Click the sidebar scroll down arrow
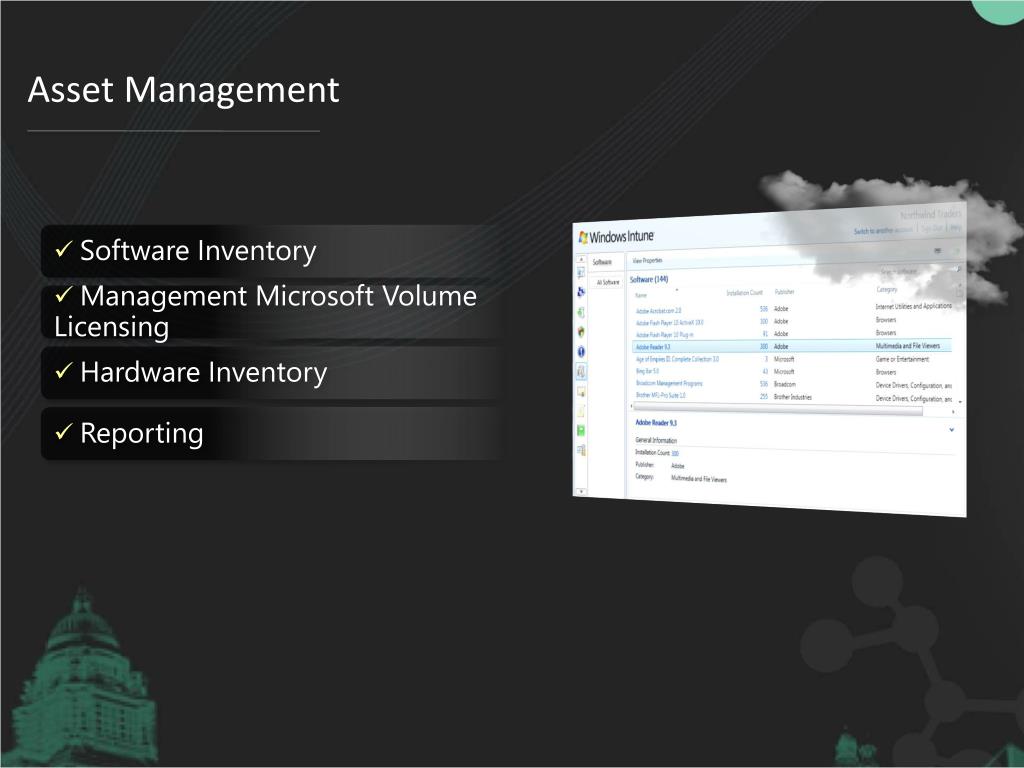Screen dimensions: 1024x768 pos(581,491)
